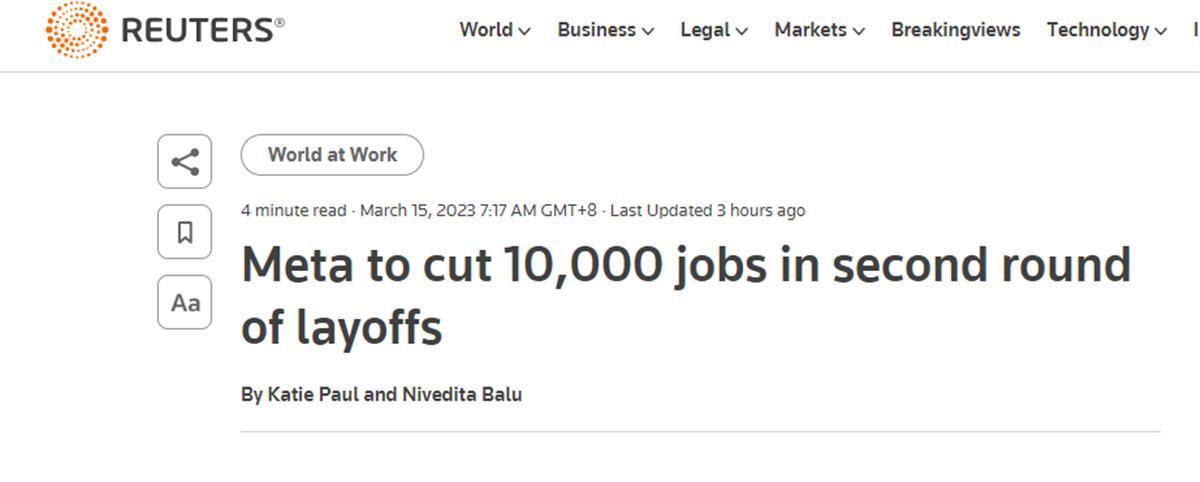This screenshot has height=482, width=1200.
Task: Open author Nivedita Balu's profile
Action: [463, 395]
